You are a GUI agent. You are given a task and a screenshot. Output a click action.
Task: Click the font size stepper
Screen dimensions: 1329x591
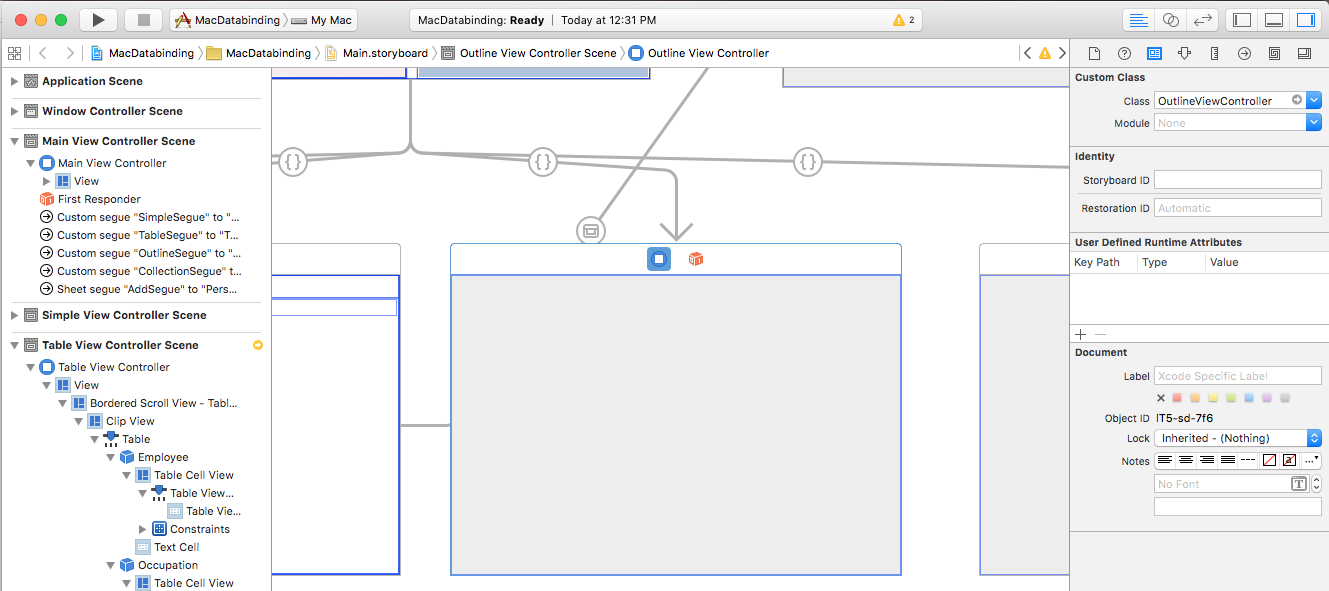click(x=1316, y=484)
